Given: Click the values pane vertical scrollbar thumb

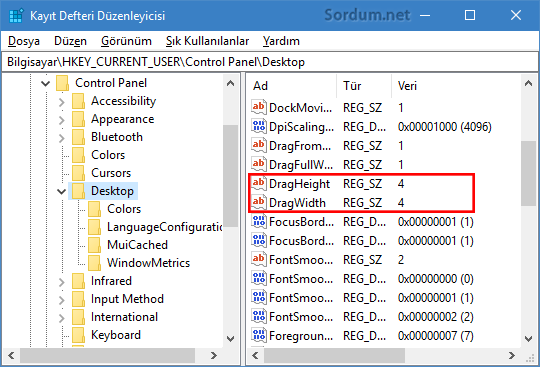Looking at the screenshot, I should pyautogui.click(x=528, y=173).
